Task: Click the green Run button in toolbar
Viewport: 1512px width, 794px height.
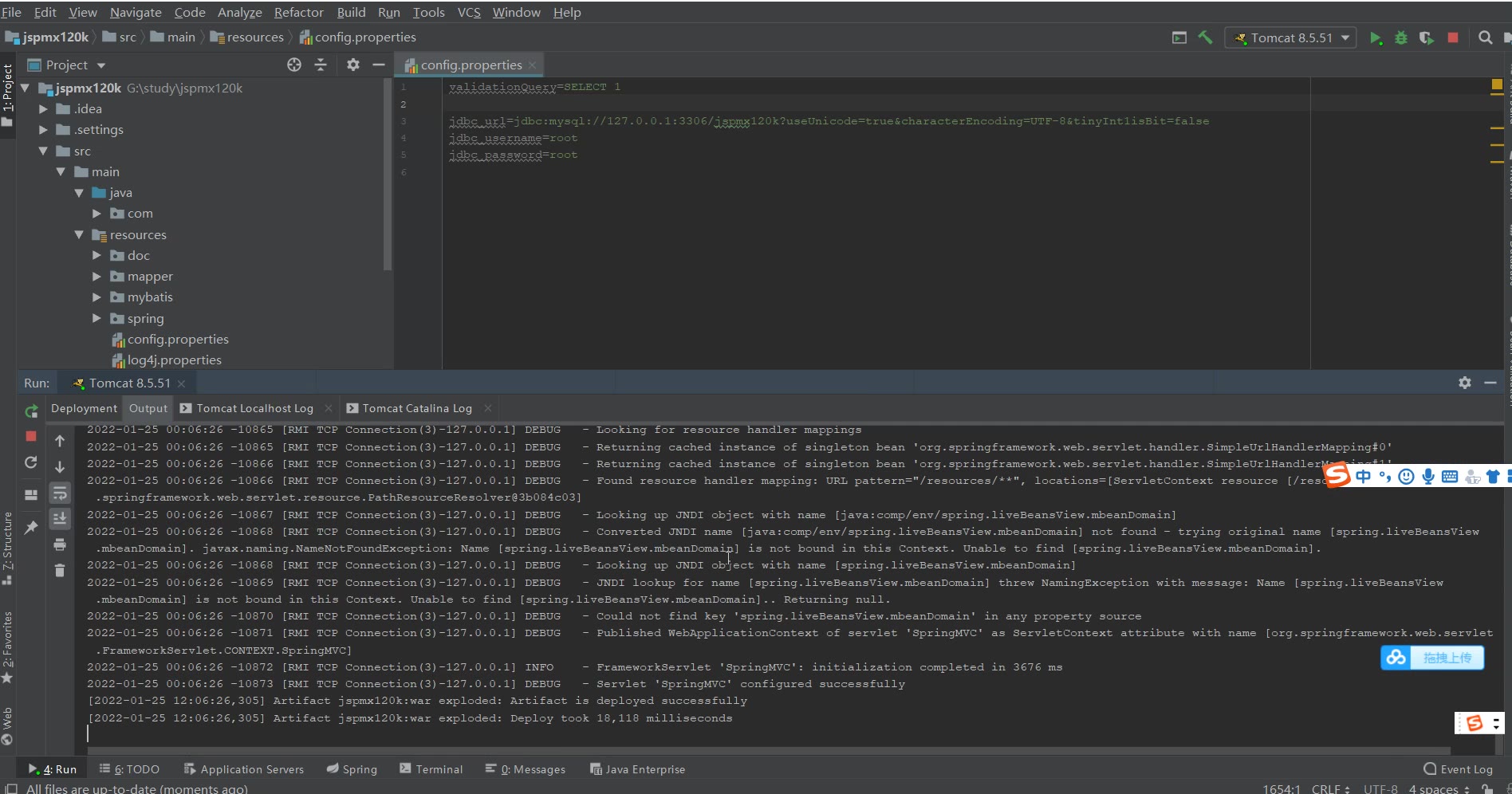Action: click(x=1376, y=38)
